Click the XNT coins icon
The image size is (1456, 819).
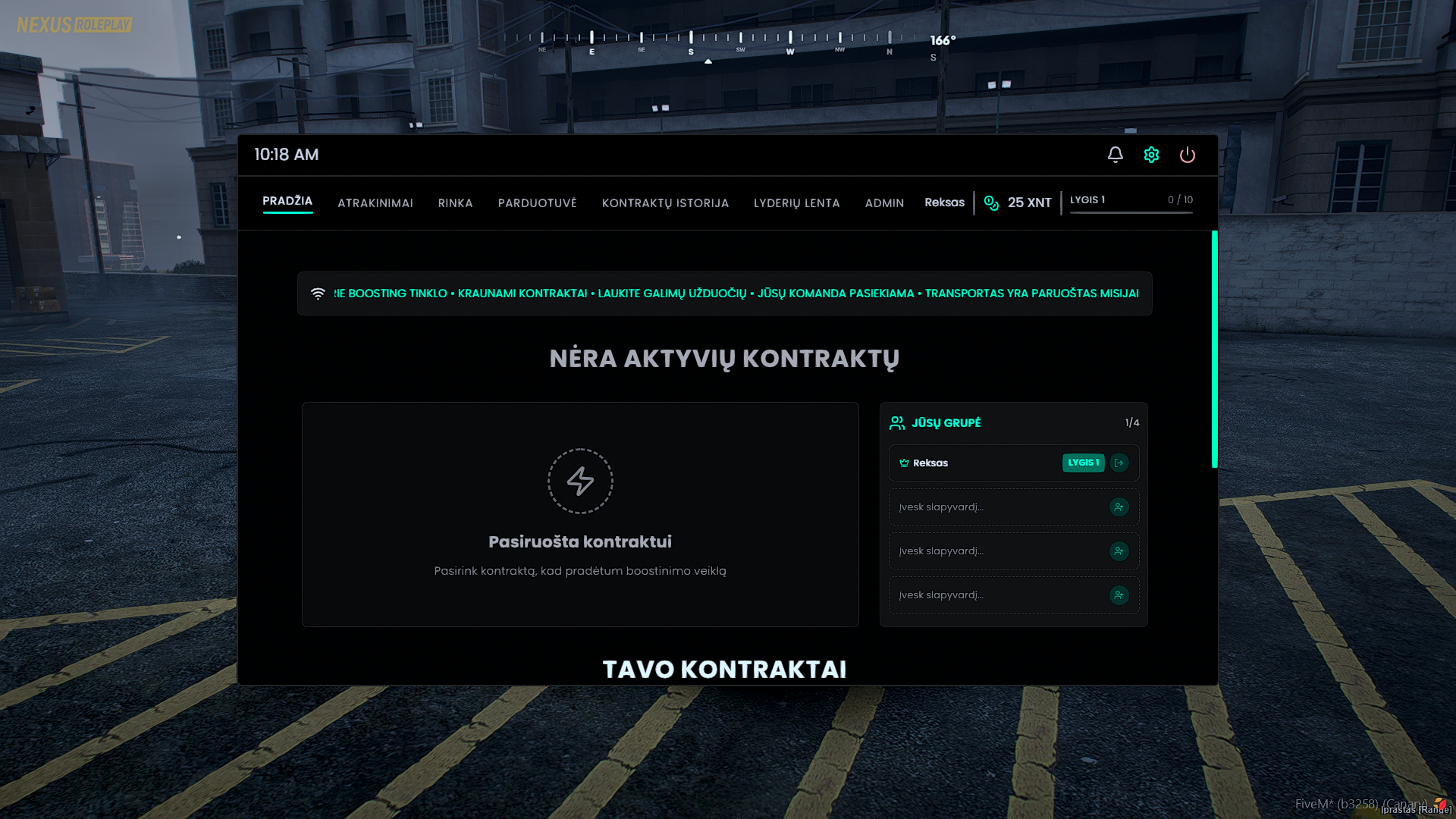tap(991, 202)
